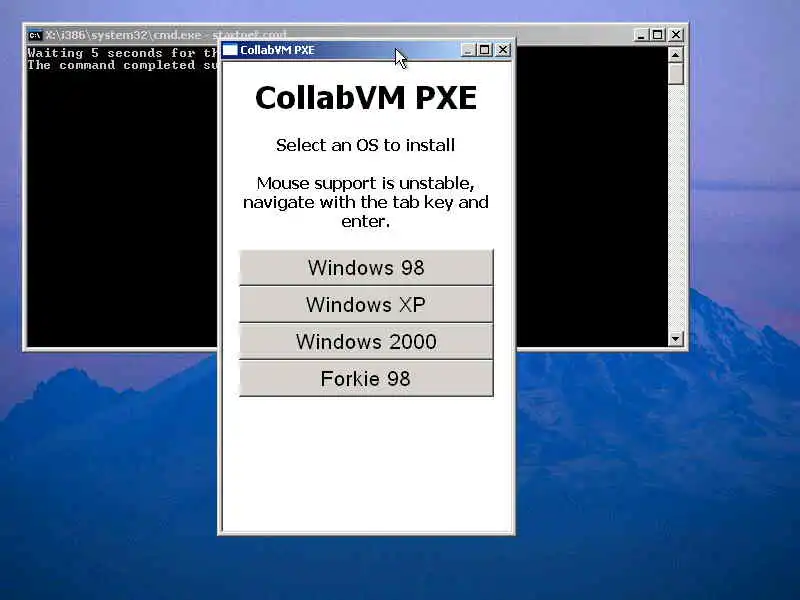Maximize the cmd.exe console window
Screen dimensions: 800x600
658,34
